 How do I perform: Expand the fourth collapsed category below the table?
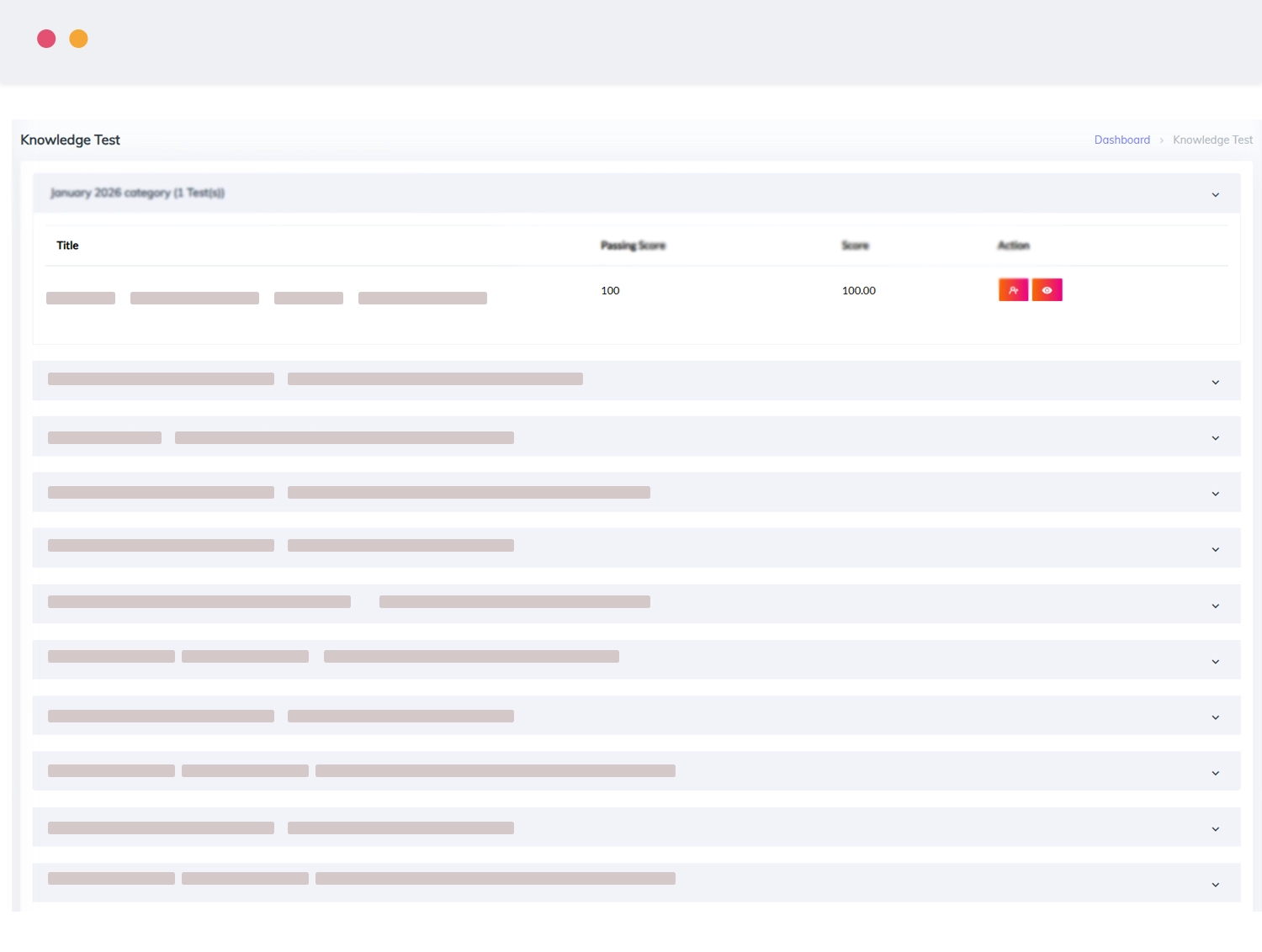pos(1215,548)
